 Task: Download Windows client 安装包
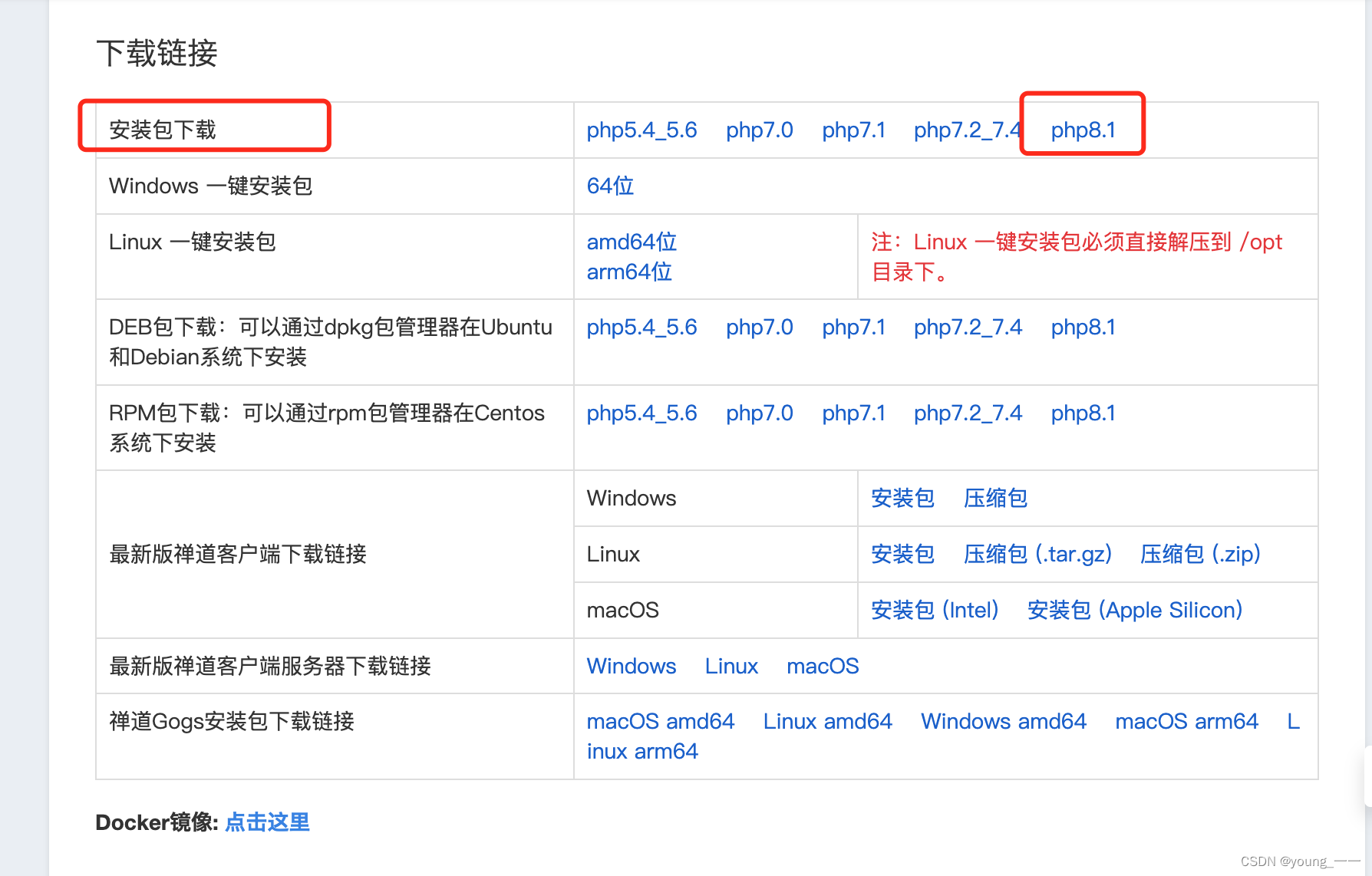(x=902, y=499)
